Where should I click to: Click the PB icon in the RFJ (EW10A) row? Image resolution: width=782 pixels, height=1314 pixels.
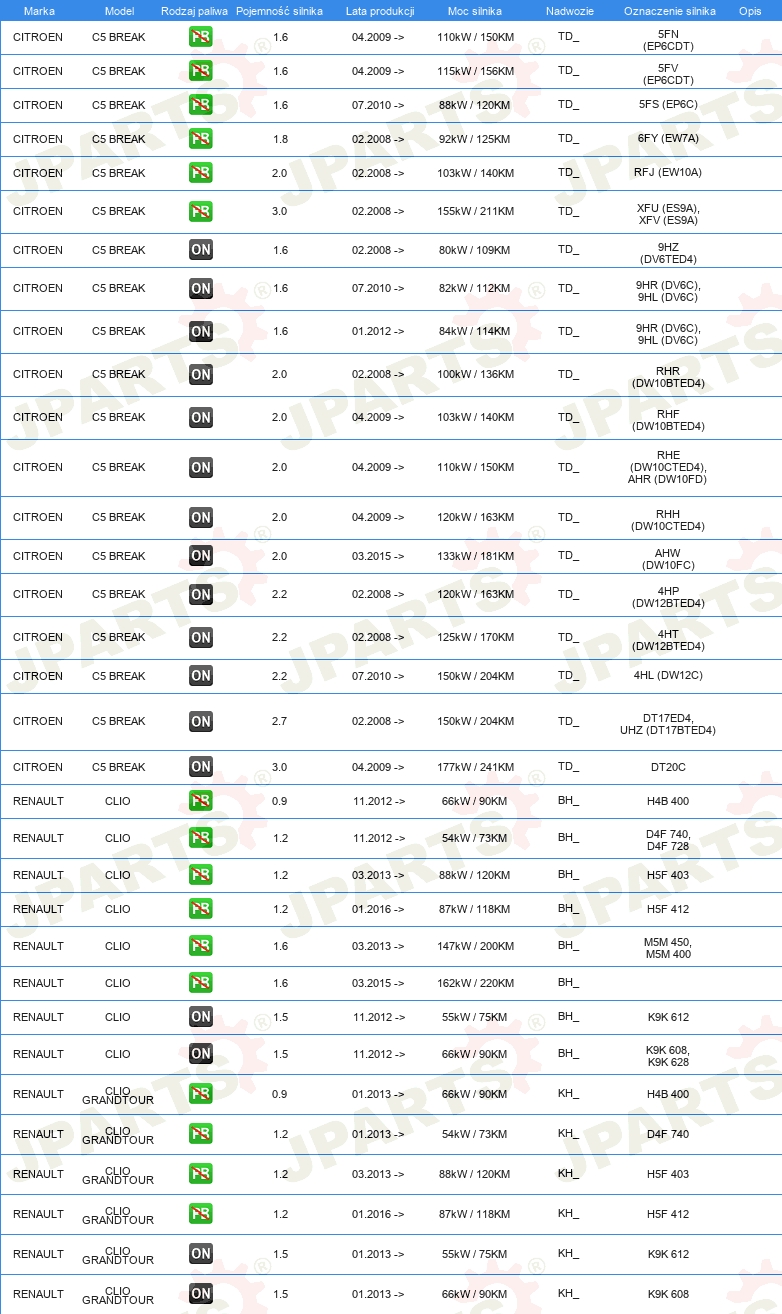(200, 173)
